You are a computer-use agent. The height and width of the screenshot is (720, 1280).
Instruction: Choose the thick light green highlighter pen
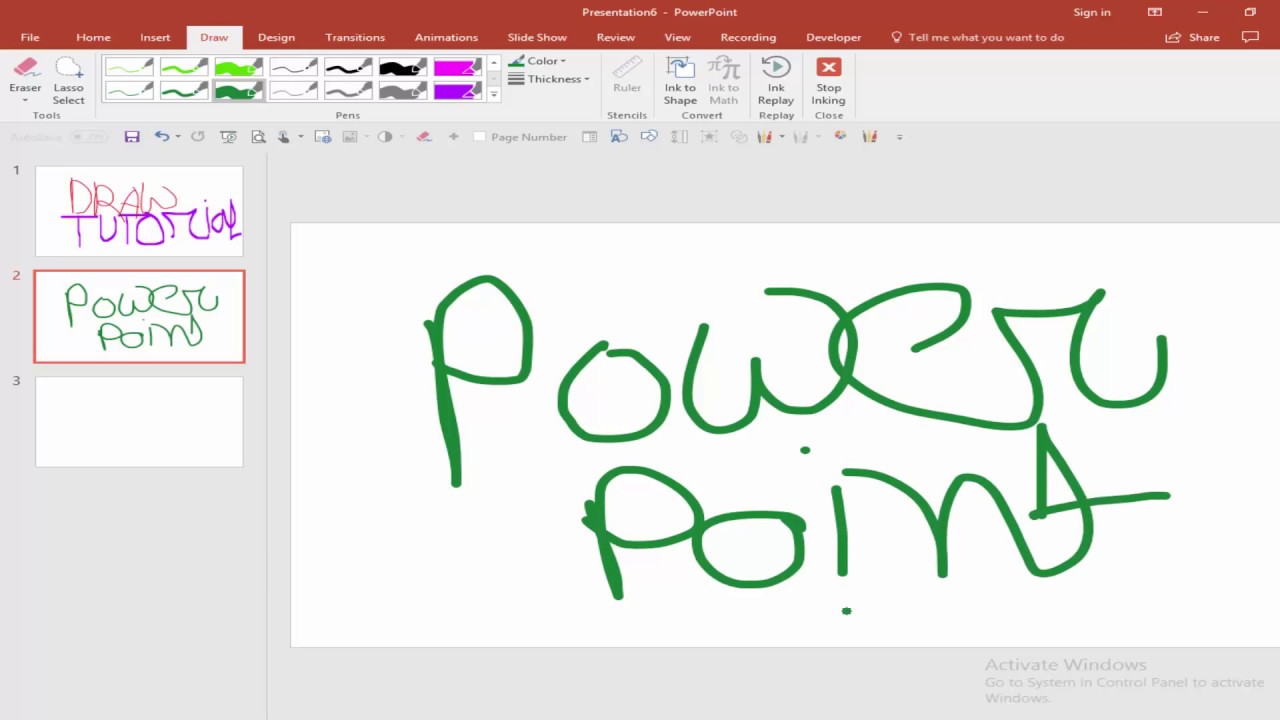239,67
